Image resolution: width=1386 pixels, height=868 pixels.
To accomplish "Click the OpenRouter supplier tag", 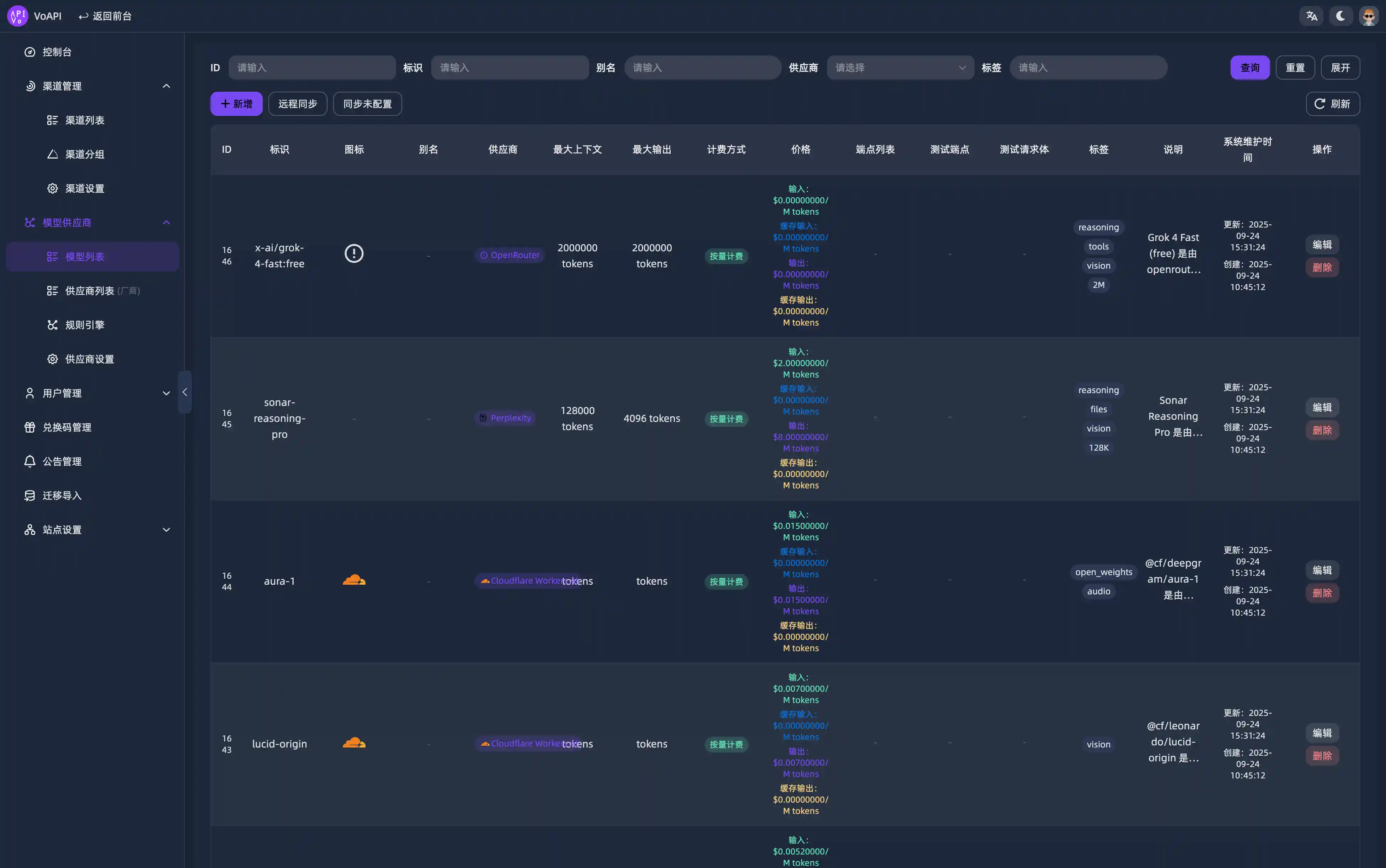I will pyautogui.click(x=509, y=255).
